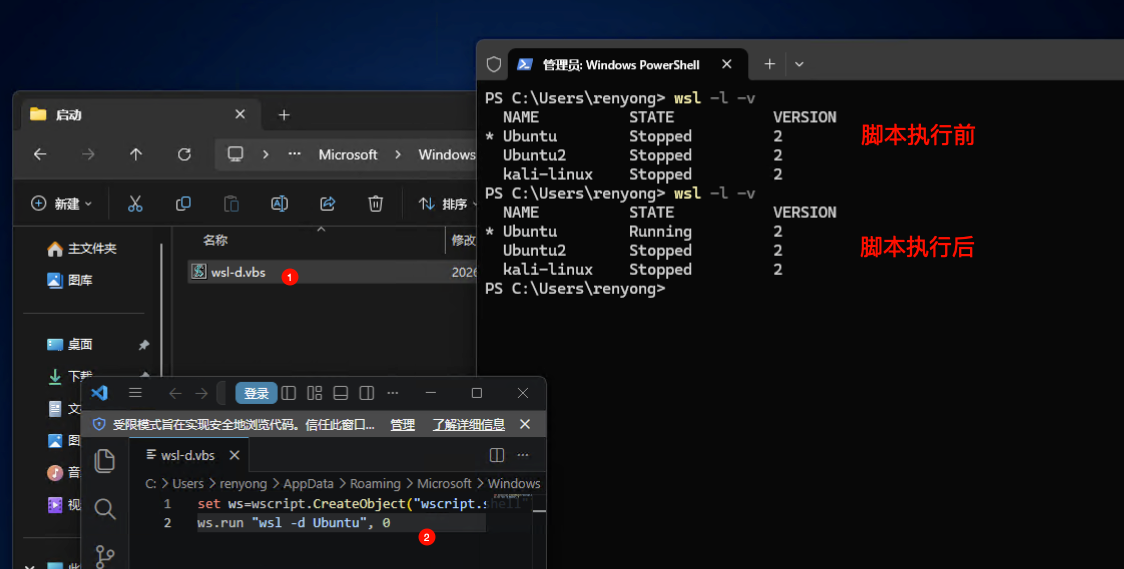Click the Paste icon in Explorer toolbar
Viewport: 1124px width, 569px height.
(231, 204)
